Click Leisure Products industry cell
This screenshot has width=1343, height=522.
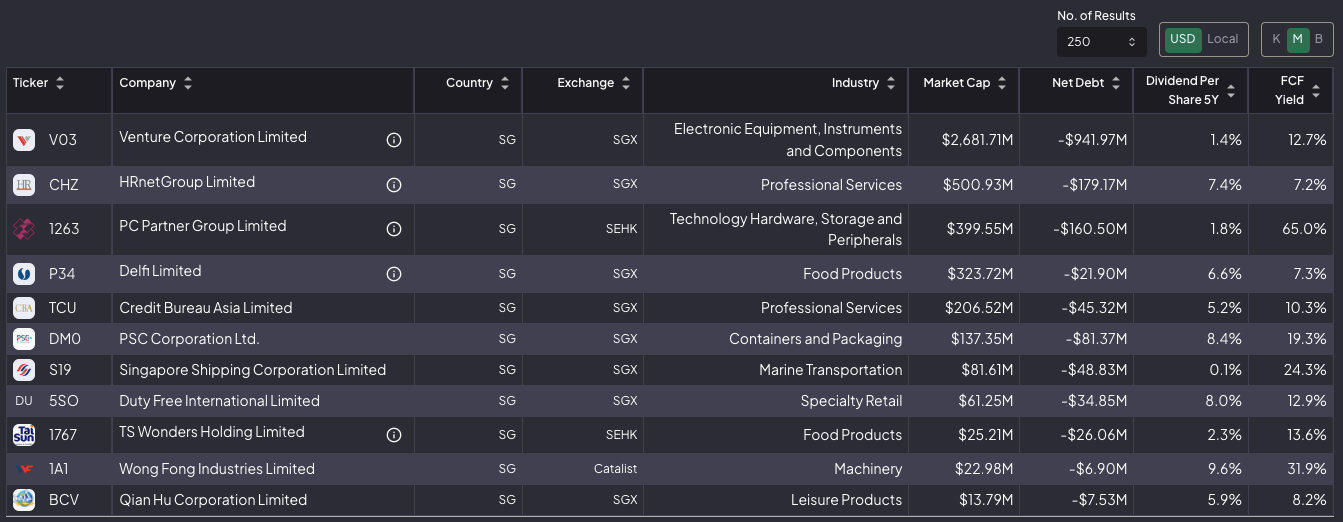(x=846, y=500)
